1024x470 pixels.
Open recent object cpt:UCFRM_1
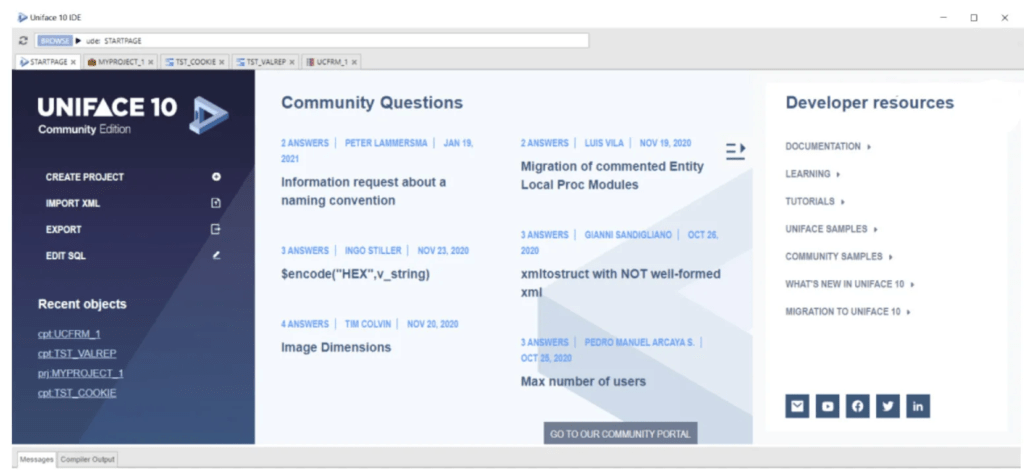(69, 334)
